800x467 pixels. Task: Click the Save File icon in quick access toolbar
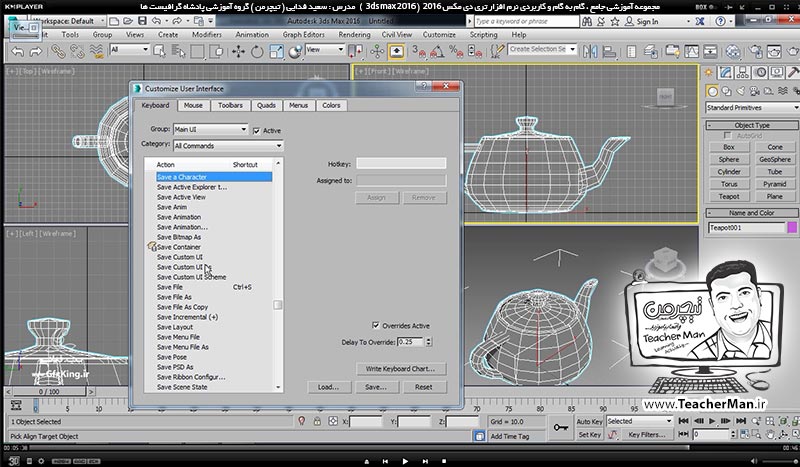coord(142,21)
